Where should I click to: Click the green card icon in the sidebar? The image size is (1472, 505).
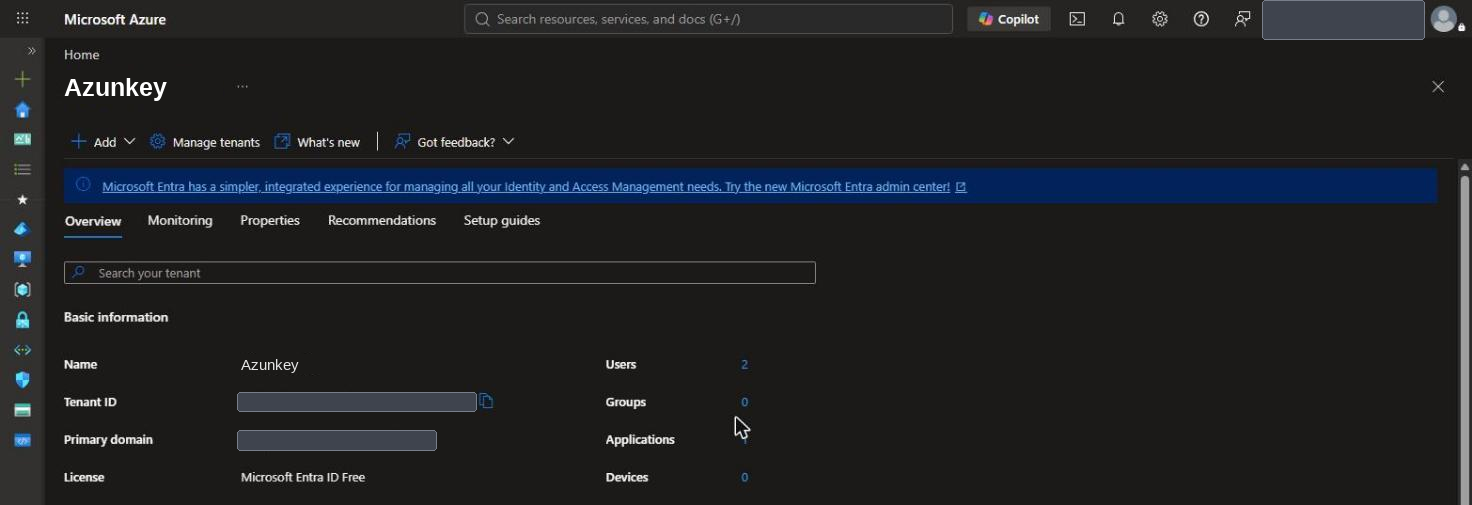tap(22, 410)
